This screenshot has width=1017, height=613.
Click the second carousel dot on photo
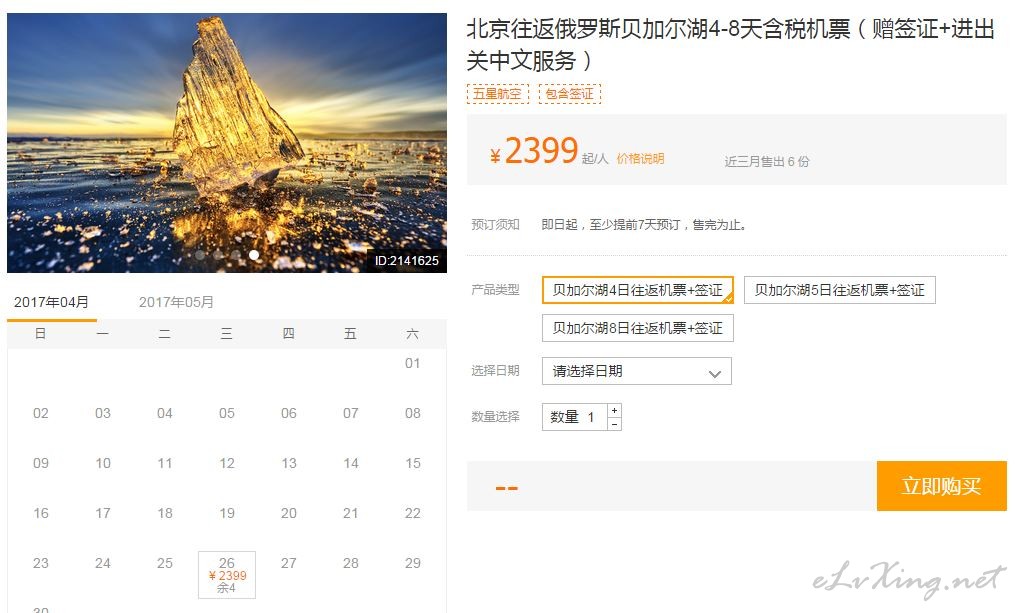click(218, 255)
